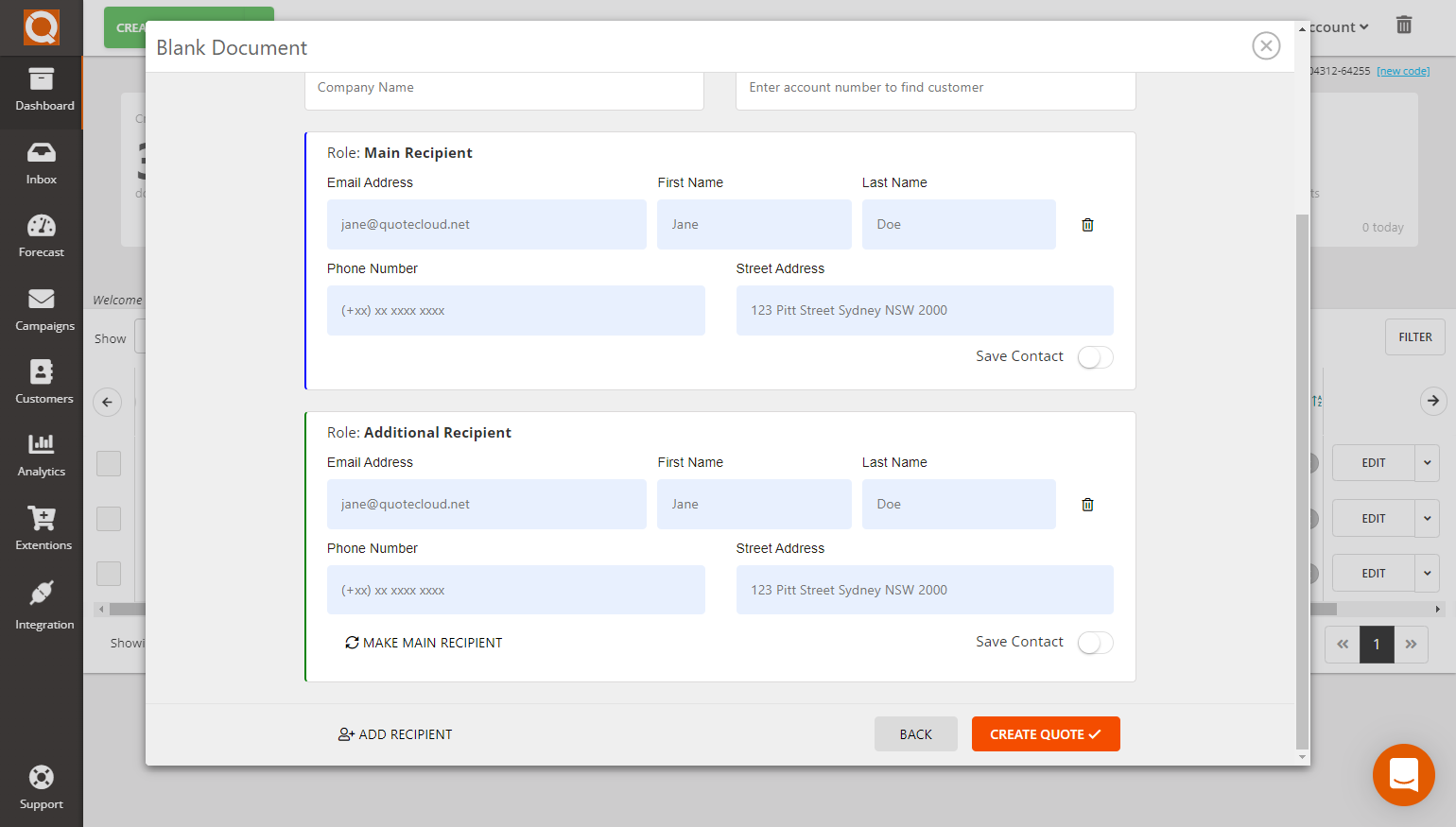Remove Additional Recipient with trash icon
This screenshot has width=1456, height=827.
(x=1087, y=505)
